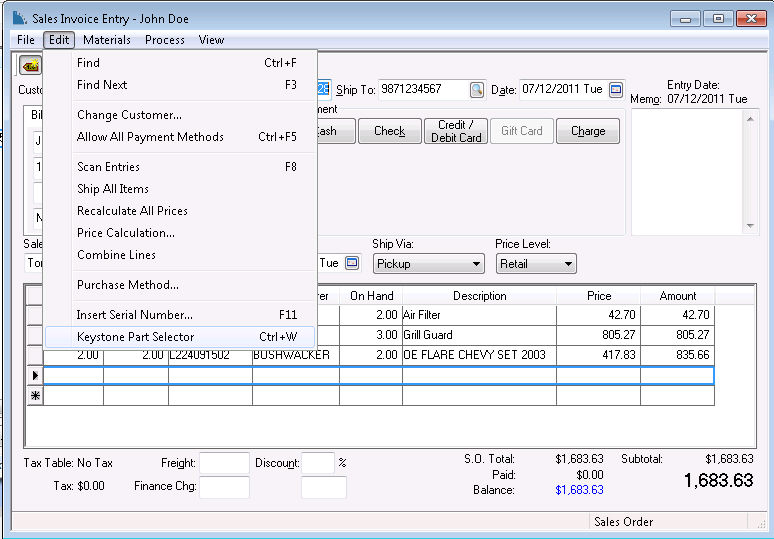Click the app icon in title bar
Image resolution: width=774 pixels, height=539 pixels.
pos(19,18)
